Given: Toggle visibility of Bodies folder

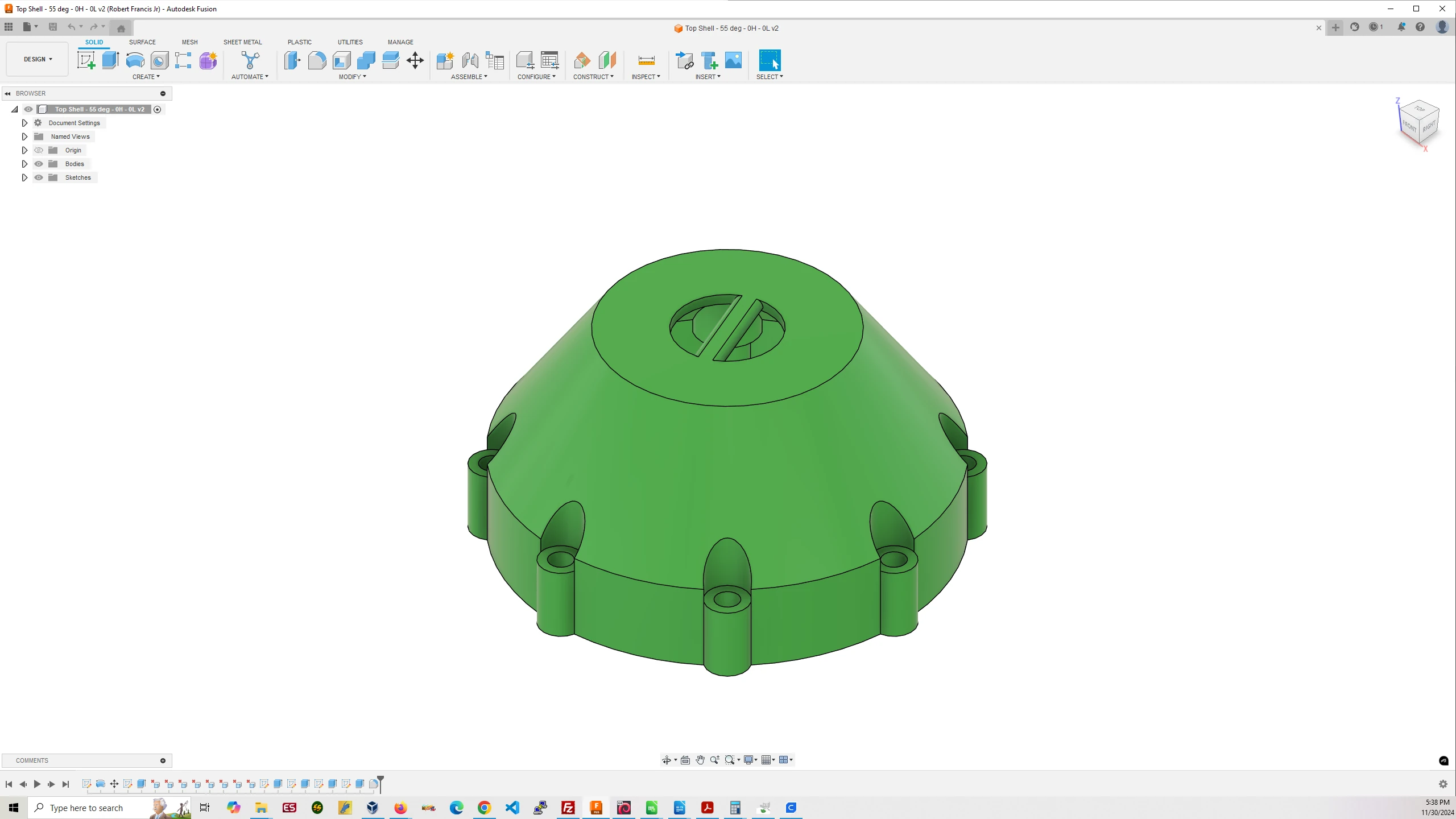Looking at the screenshot, I should pyautogui.click(x=39, y=164).
